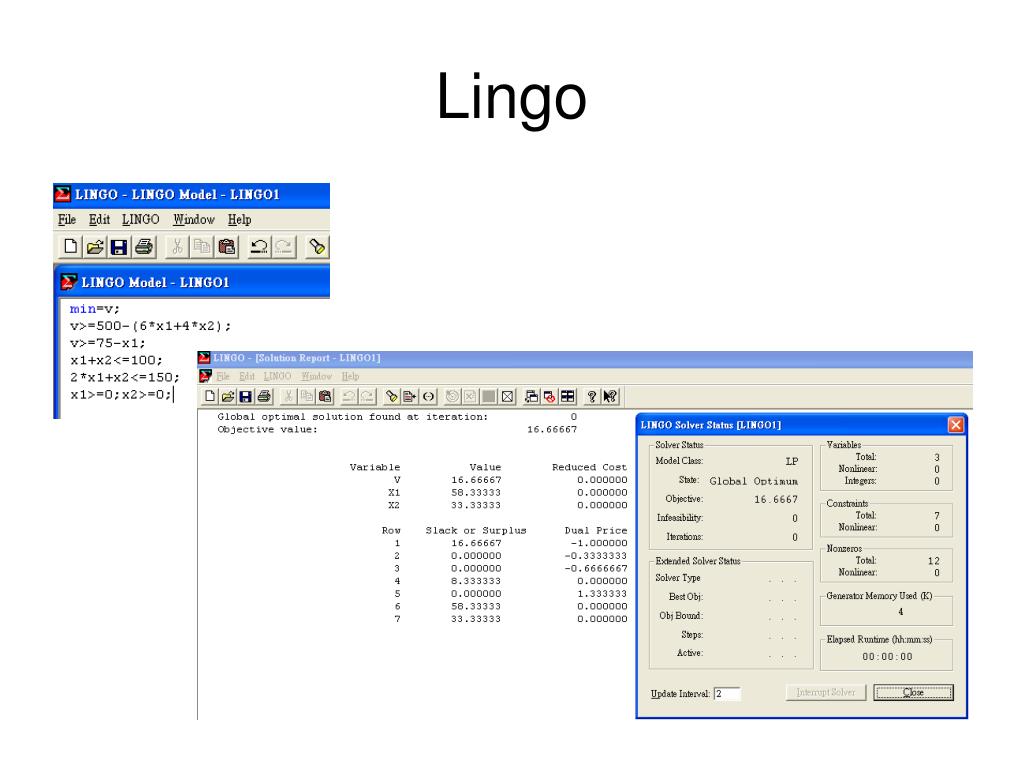Click Update Interval input field
Image resolution: width=1024 pixels, height=768 pixels.
pyautogui.click(x=727, y=694)
